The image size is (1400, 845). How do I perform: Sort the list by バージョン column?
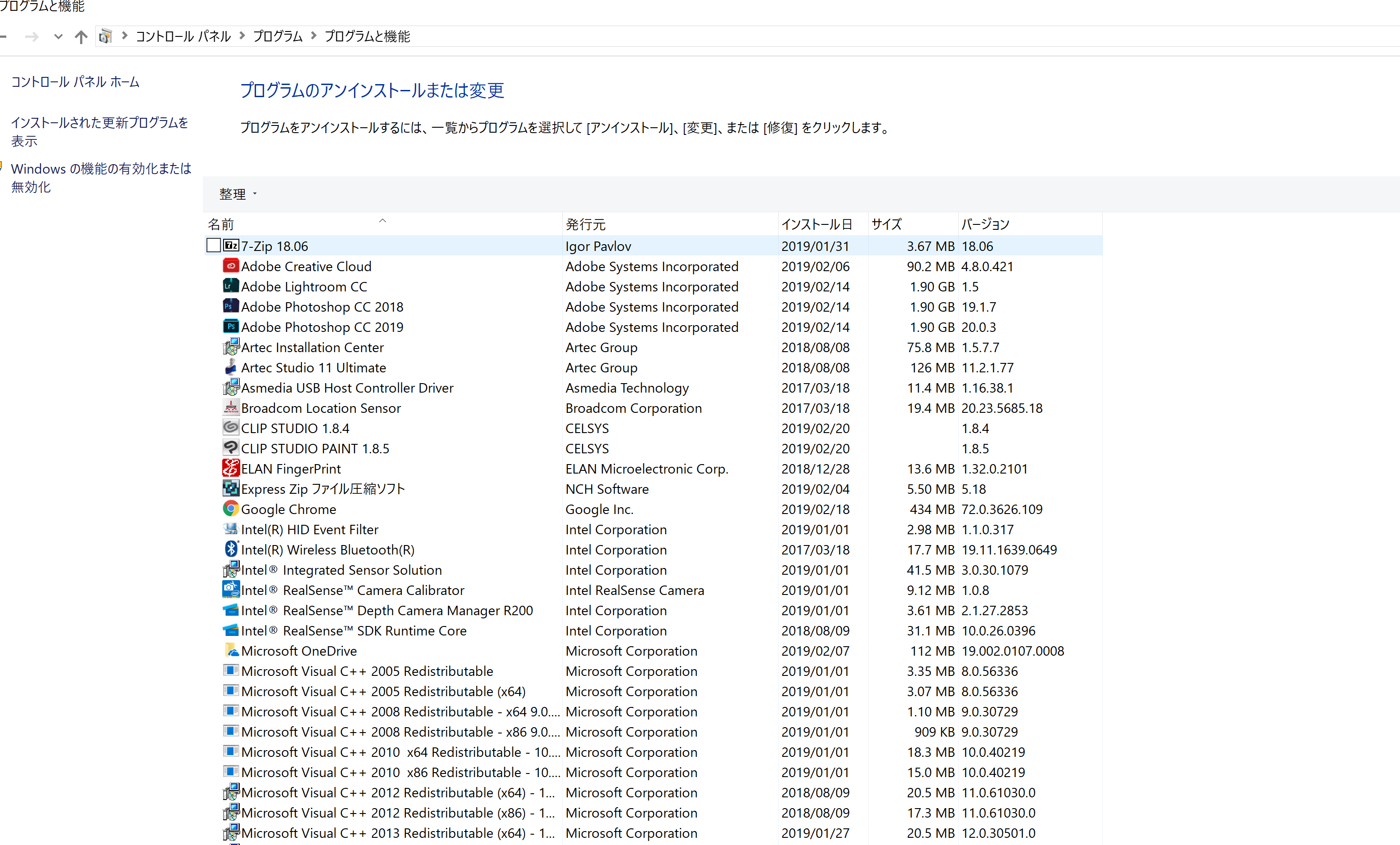1031,224
